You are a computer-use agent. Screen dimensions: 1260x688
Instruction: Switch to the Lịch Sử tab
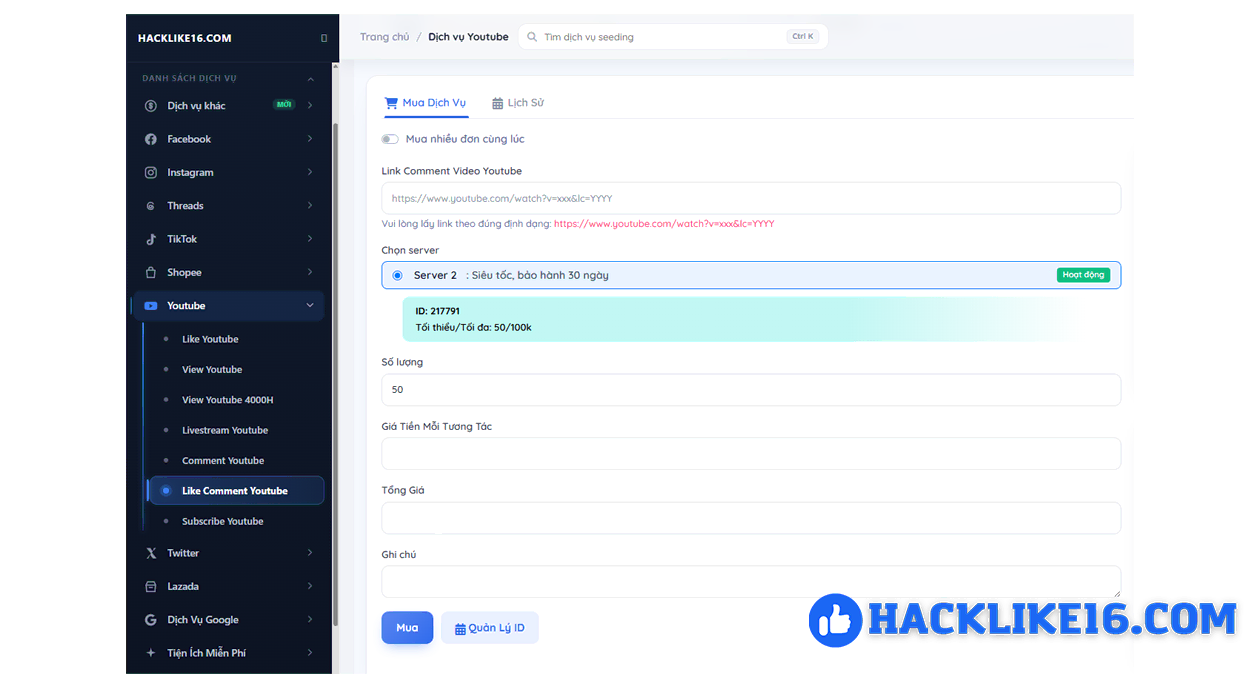[x=518, y=103]
